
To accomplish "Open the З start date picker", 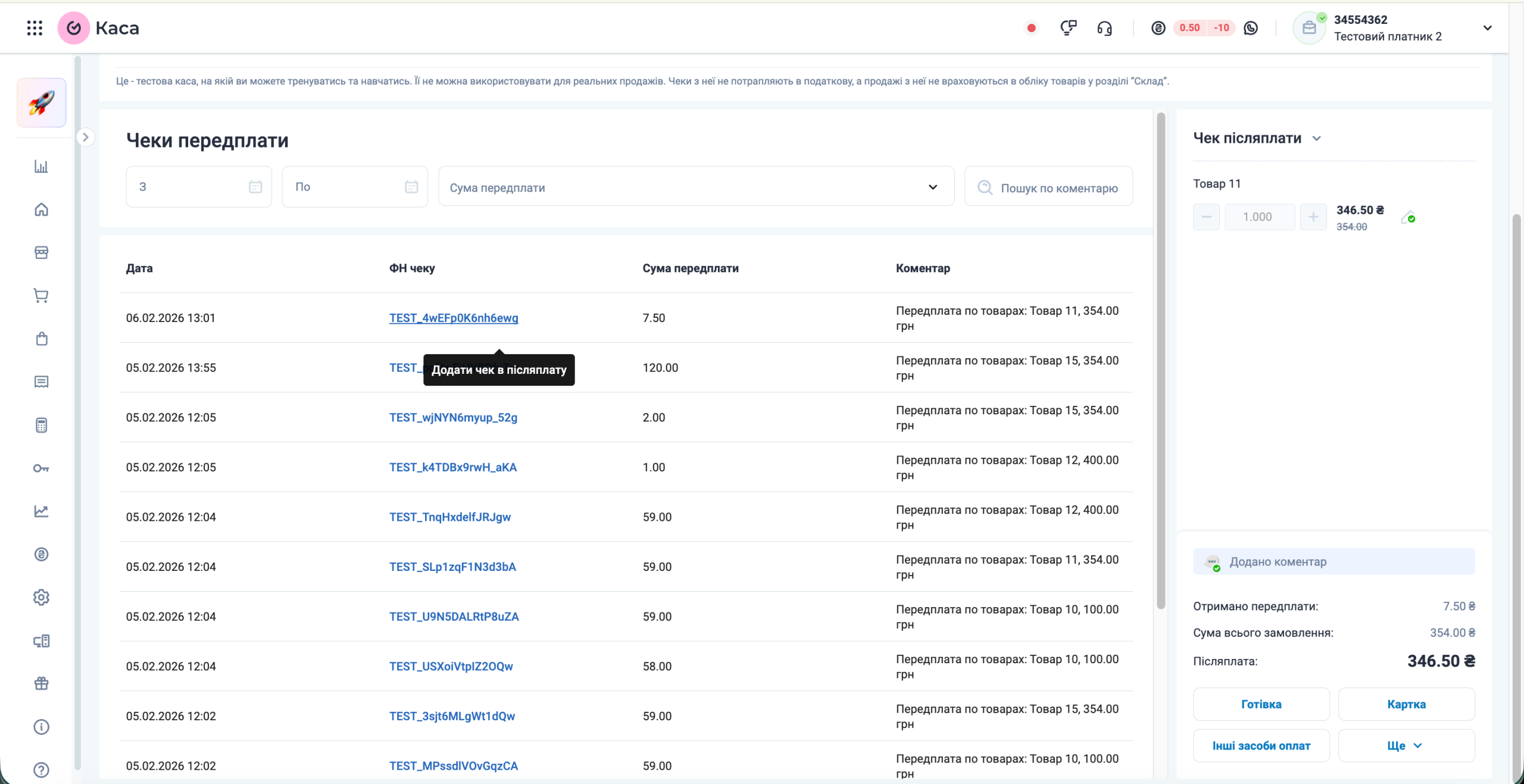I will coord(198,187).
